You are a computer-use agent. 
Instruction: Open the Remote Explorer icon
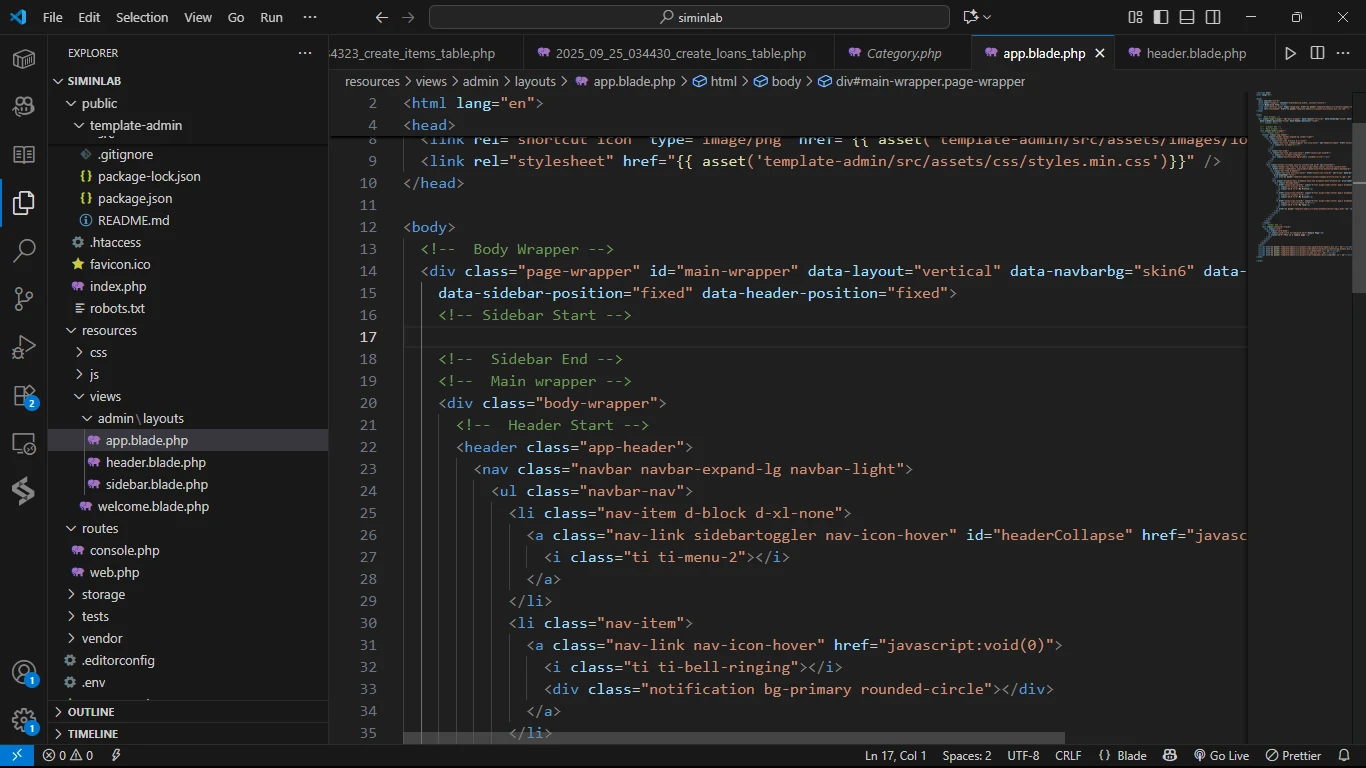tap(24, 443)
